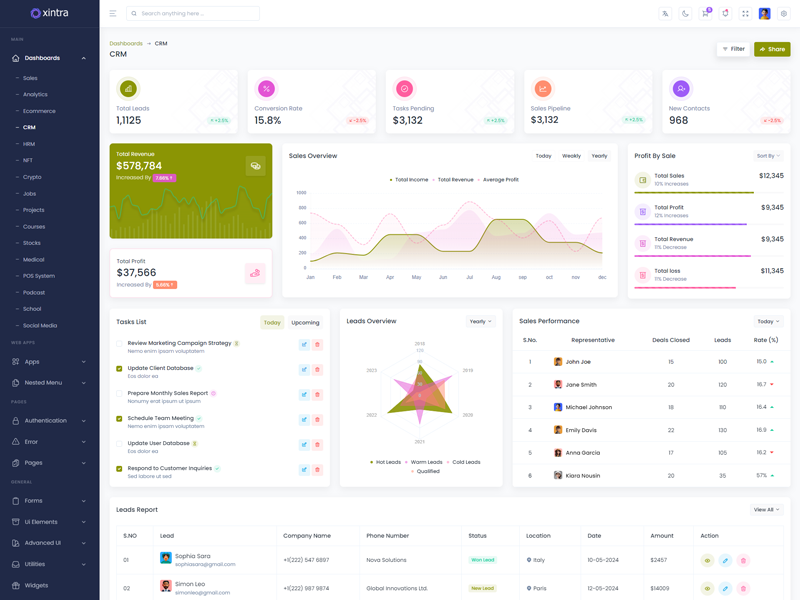Image resolution: width=800 pixels, height=600 pixels.
Task: Enter fullscreen mode via header icon
Action: 745,14
